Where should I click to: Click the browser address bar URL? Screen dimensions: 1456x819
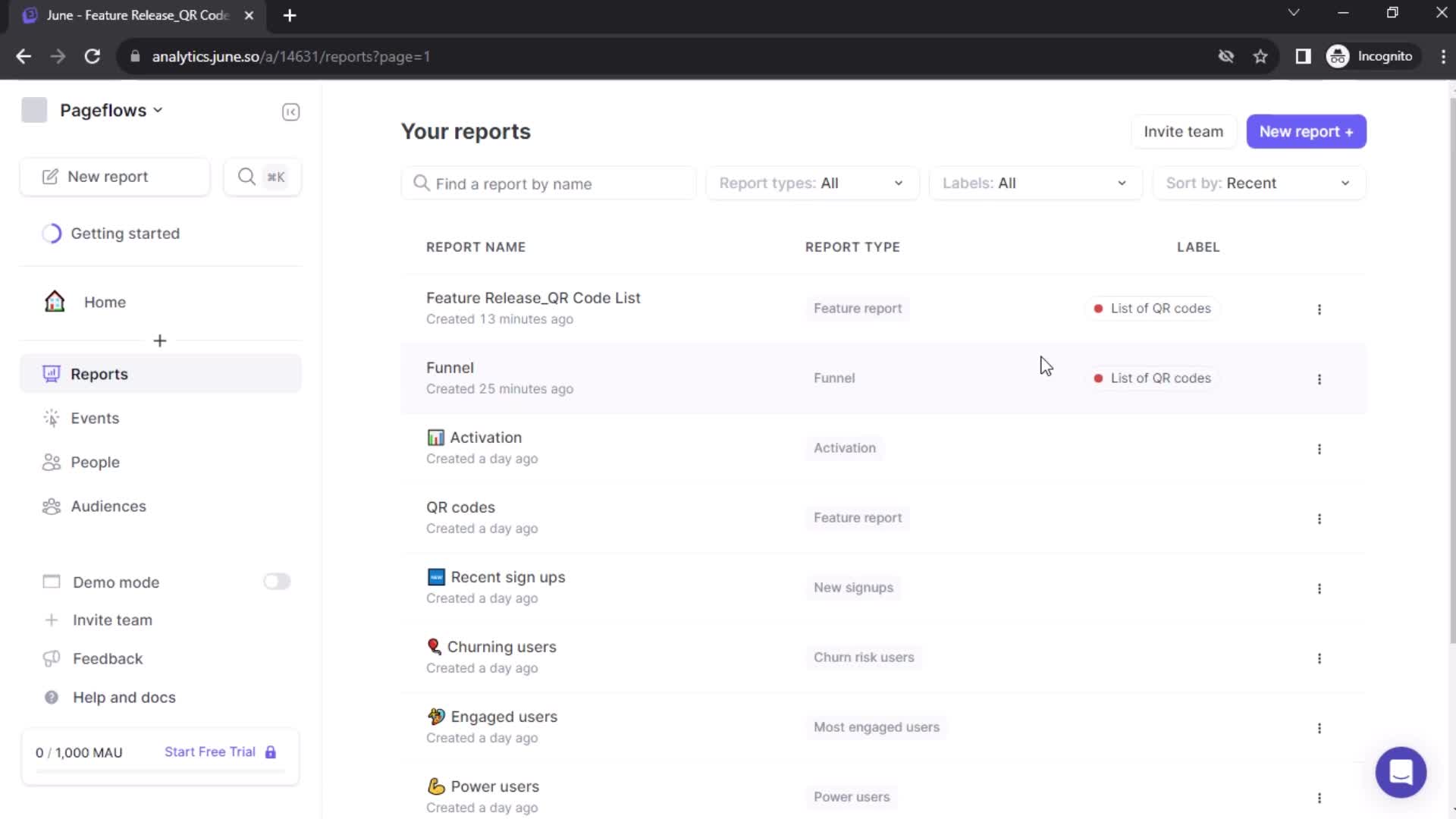pyautogui.click(x=290, y=56)
